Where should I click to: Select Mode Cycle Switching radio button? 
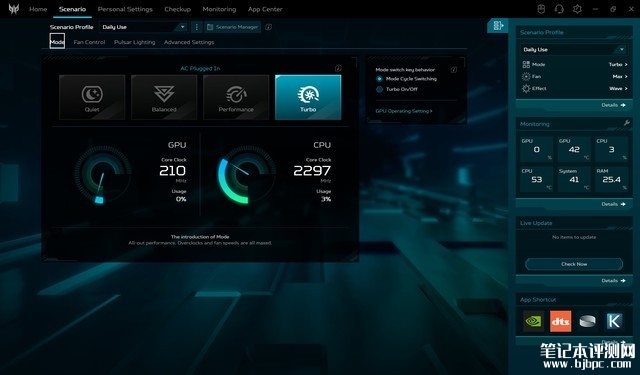[380, 79]
